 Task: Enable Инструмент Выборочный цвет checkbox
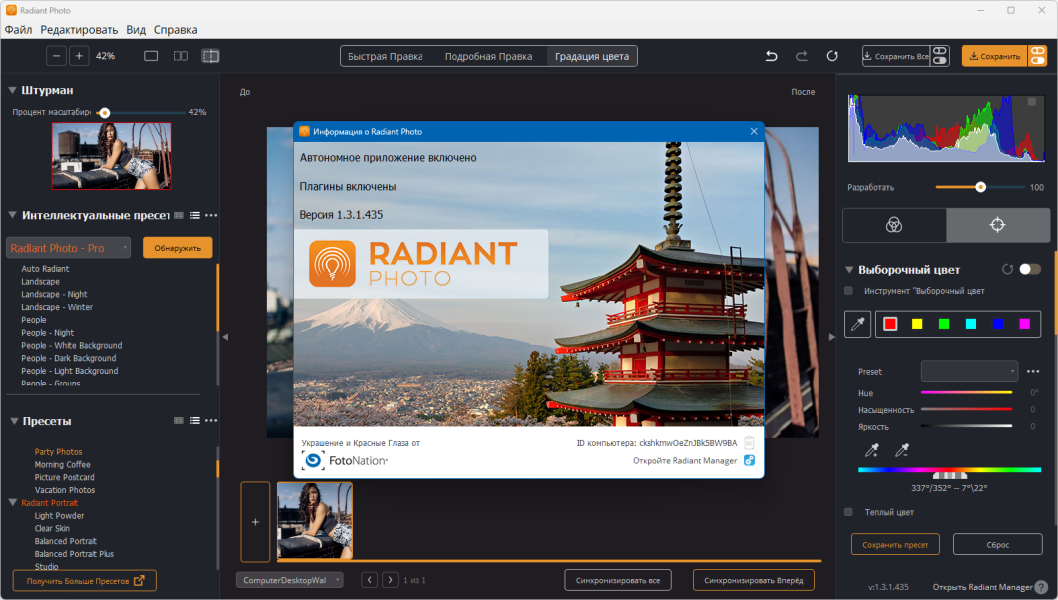coord(849,291)
